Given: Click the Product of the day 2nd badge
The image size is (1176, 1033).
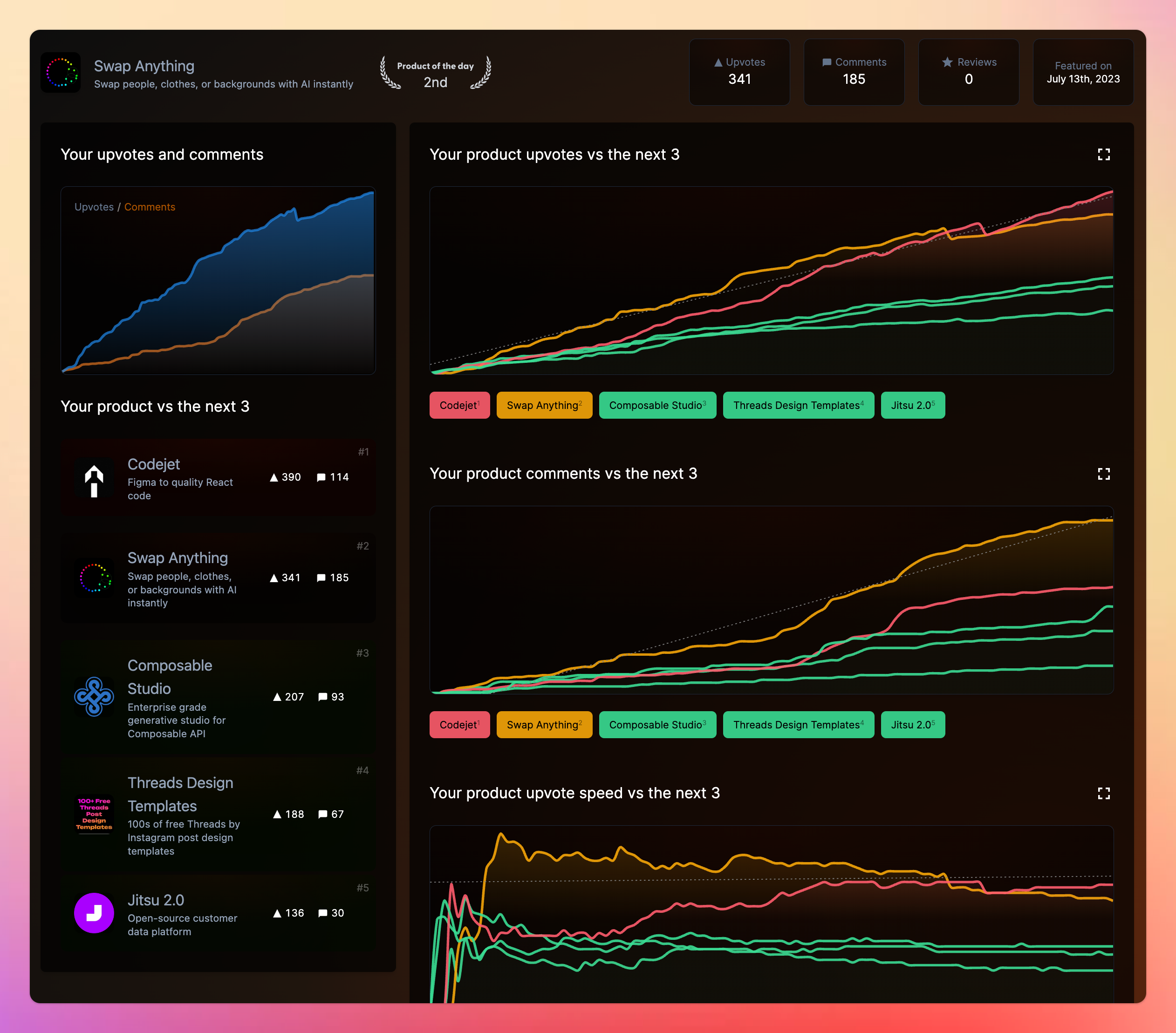Looking at the screenshot, I should click(x=436, y=73).
